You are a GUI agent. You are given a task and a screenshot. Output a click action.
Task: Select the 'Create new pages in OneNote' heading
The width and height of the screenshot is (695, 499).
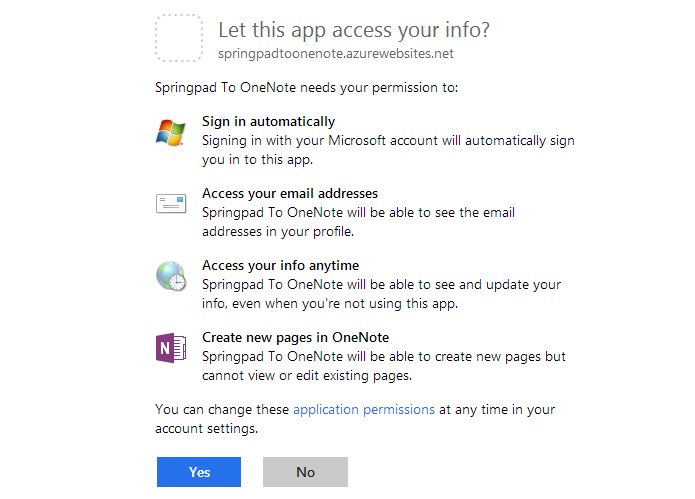tap(296, 338)
